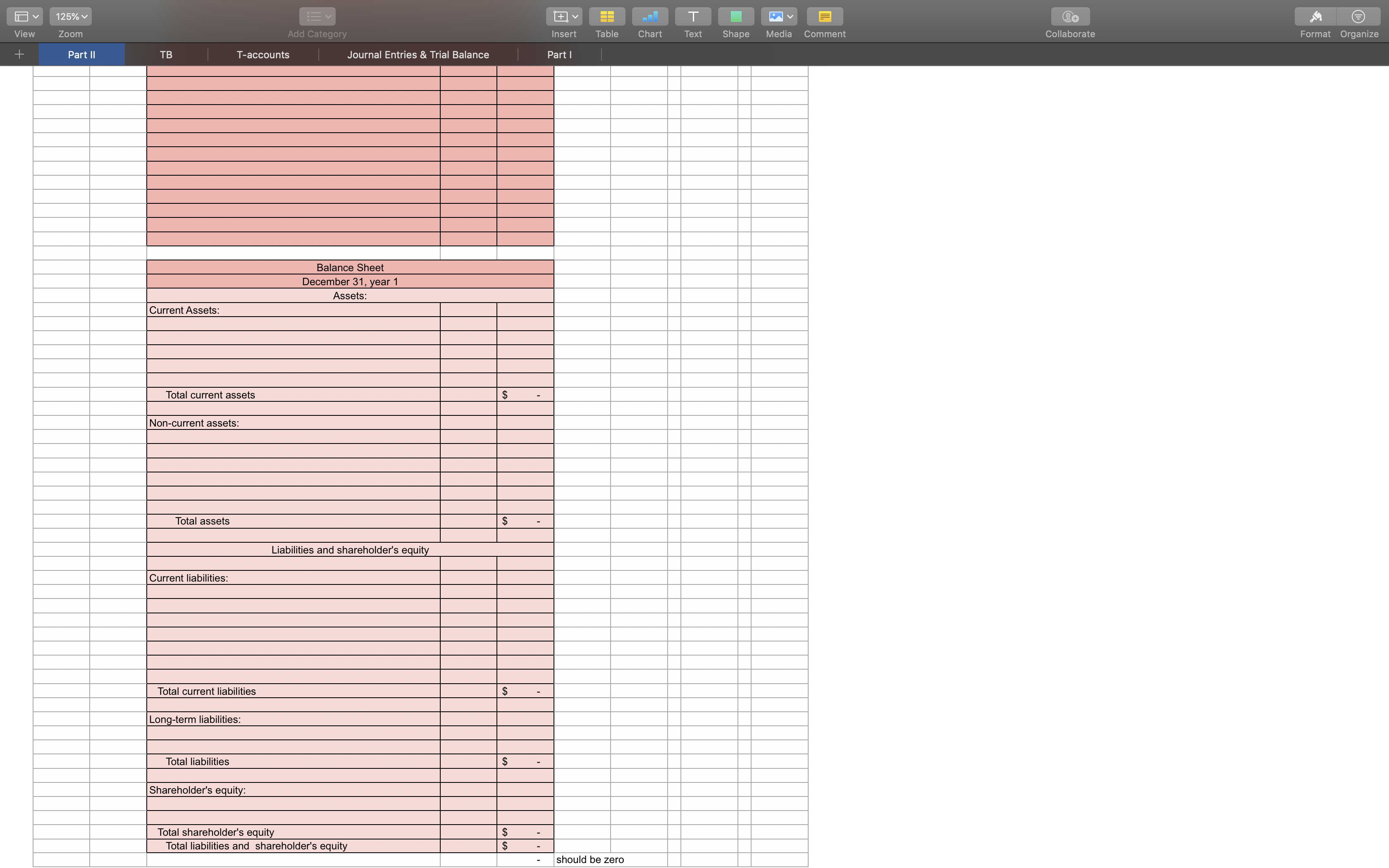This screenshot has height=868, width=1389.
Task: Open the Shape style chooser
Action: tap(735, 17)
